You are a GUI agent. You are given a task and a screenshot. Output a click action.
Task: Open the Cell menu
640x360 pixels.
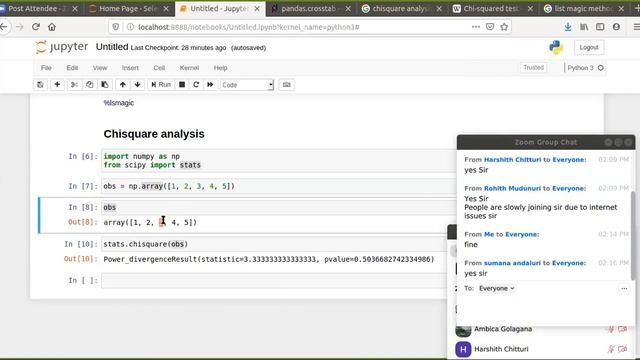[159, 68]
